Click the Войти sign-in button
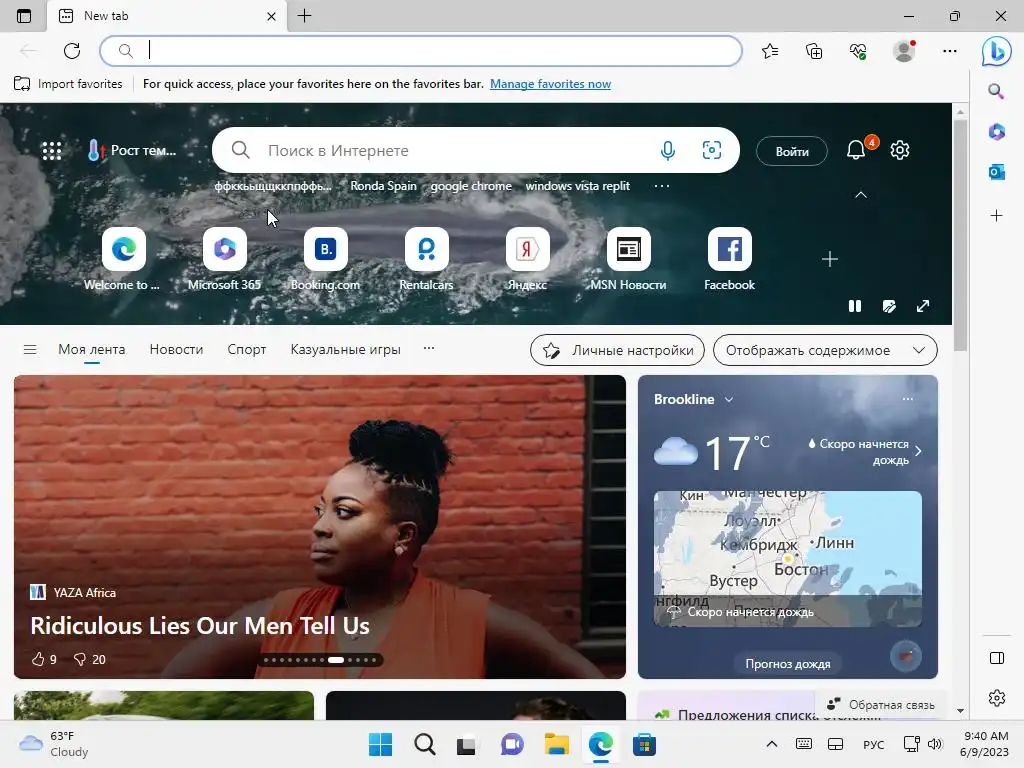This screenshot has width=1024, height=768. click(792, 151)
